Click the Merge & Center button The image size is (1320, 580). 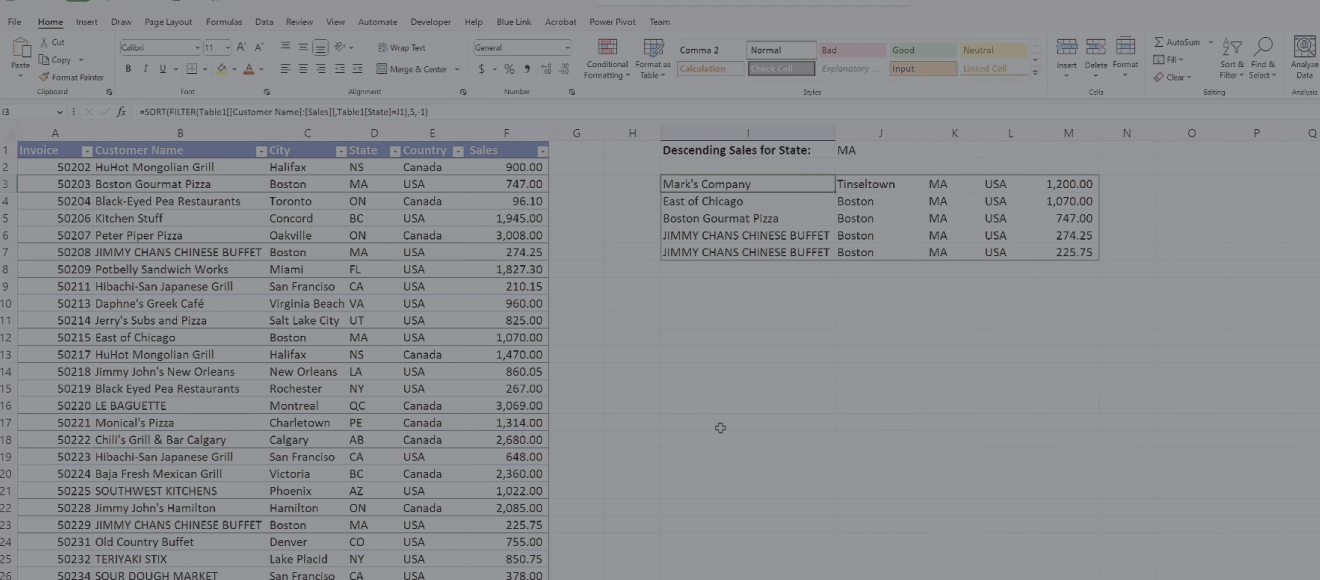pyautogui.click(x=412, y=69)
